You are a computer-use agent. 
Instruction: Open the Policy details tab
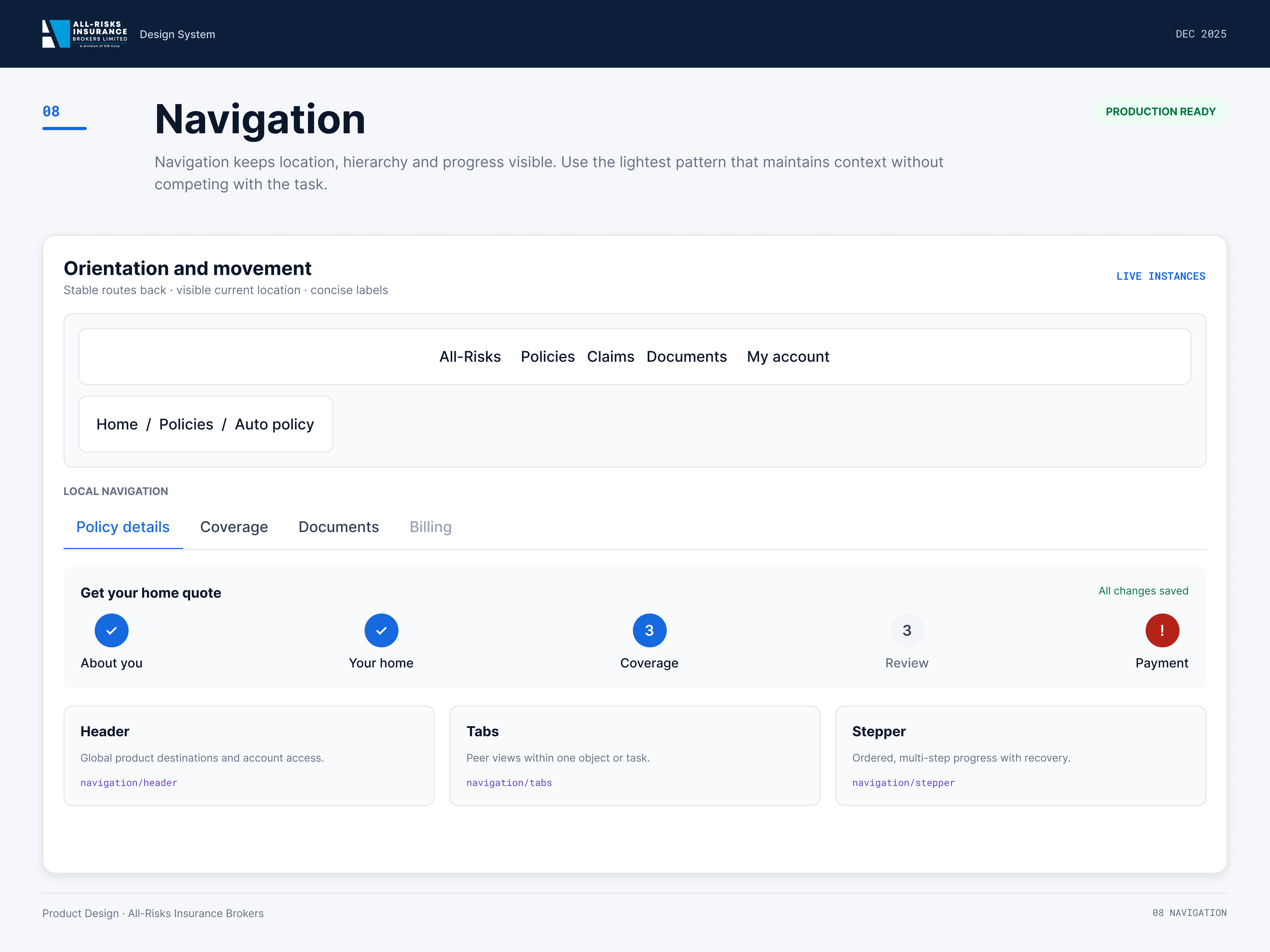point(123,527)
